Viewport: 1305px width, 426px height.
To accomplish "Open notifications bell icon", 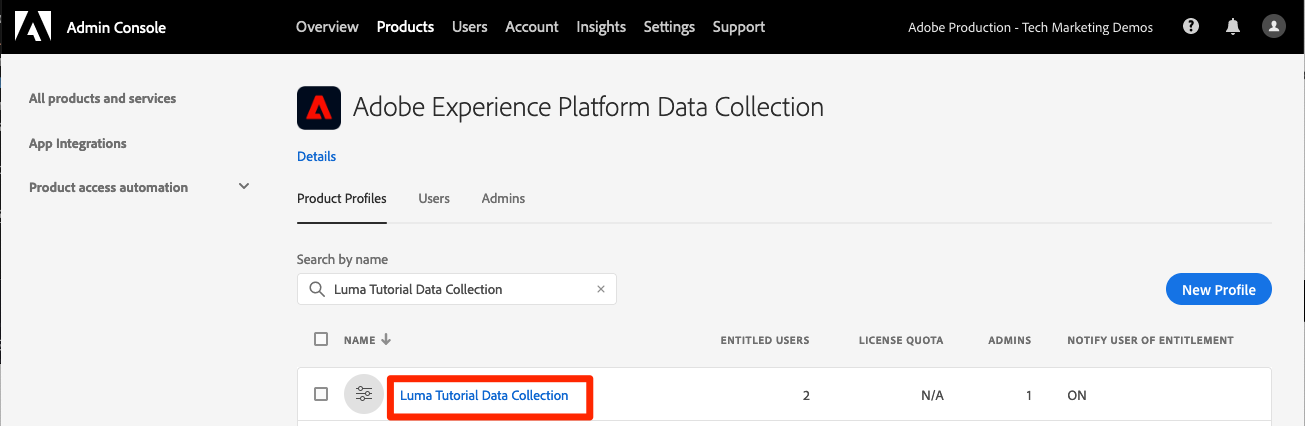I will (1232, 27).
